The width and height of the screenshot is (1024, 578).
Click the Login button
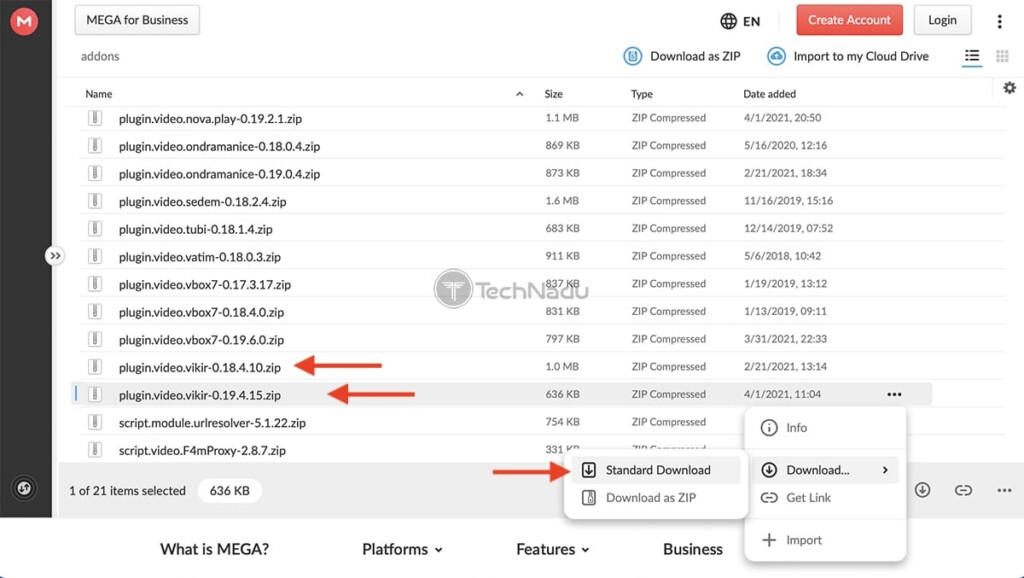click(x=942, y=20)
